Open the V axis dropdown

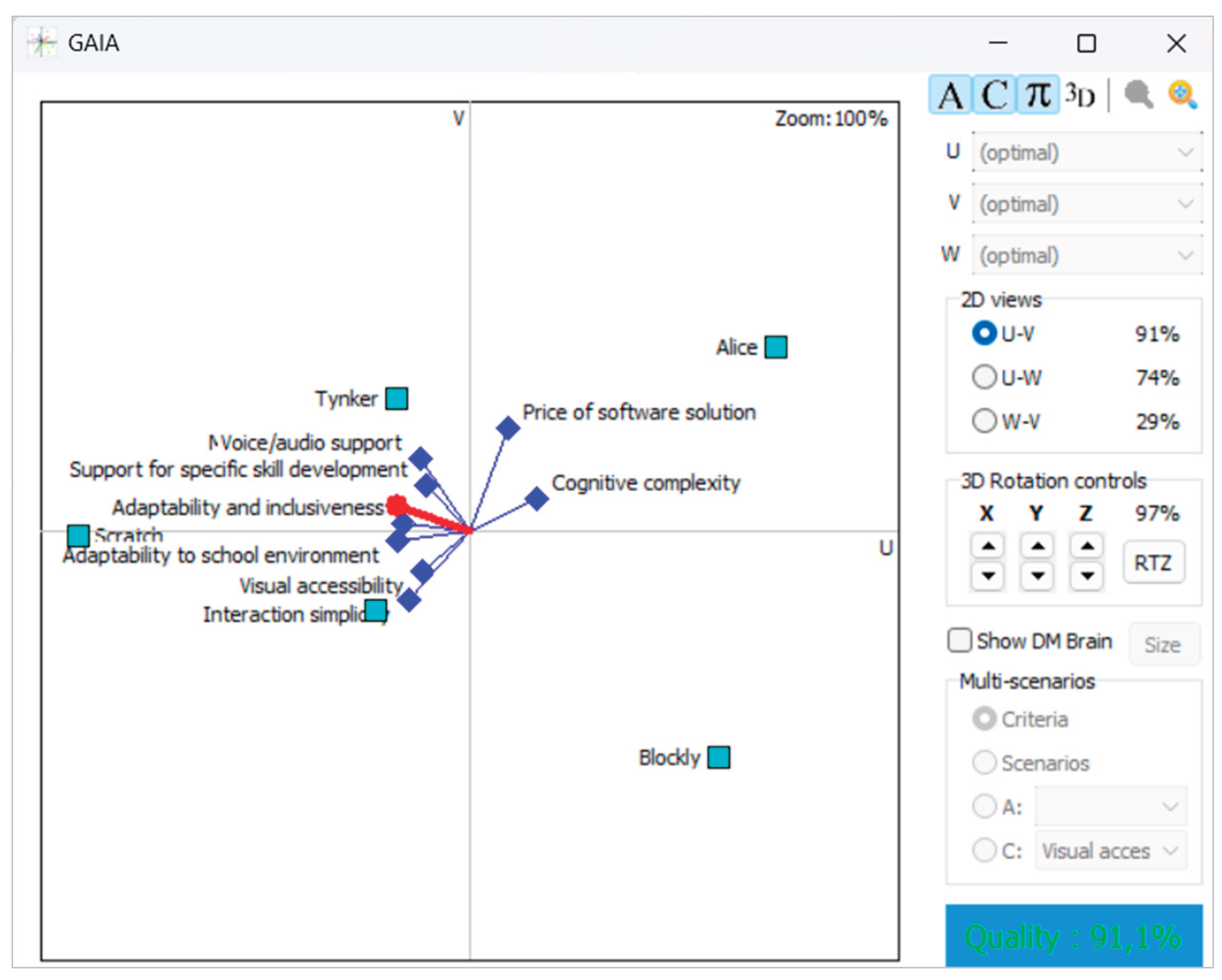[x=1087, y=204]
